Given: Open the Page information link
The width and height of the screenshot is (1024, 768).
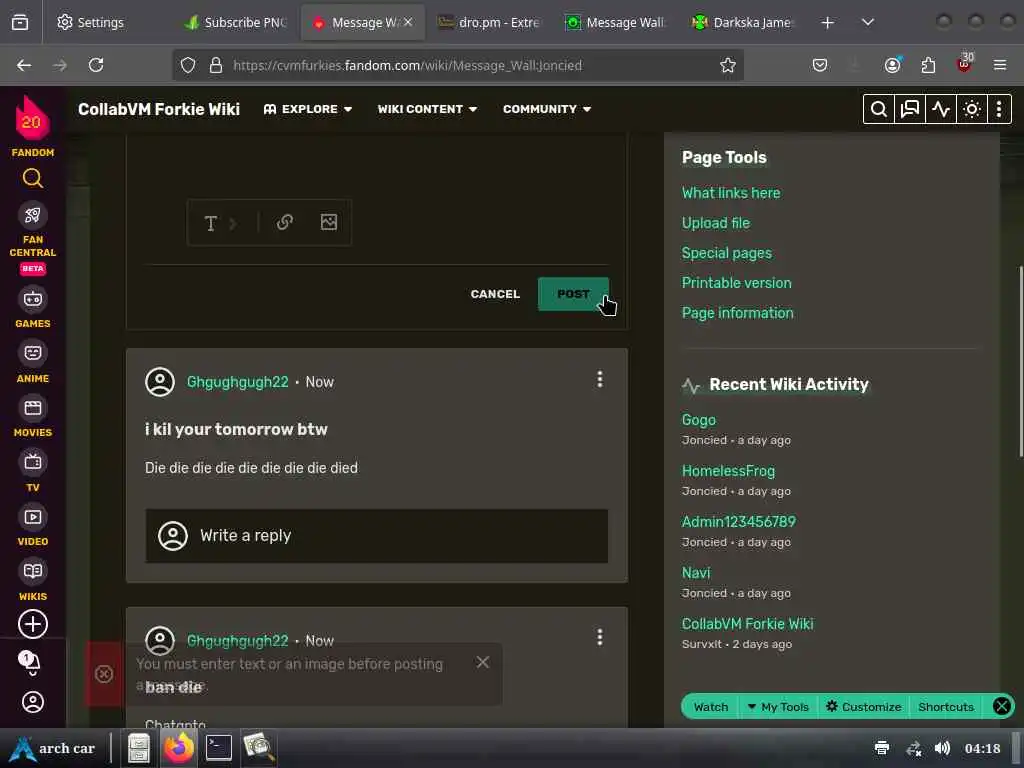Looking at the screenshot, I should pos(737,313).
